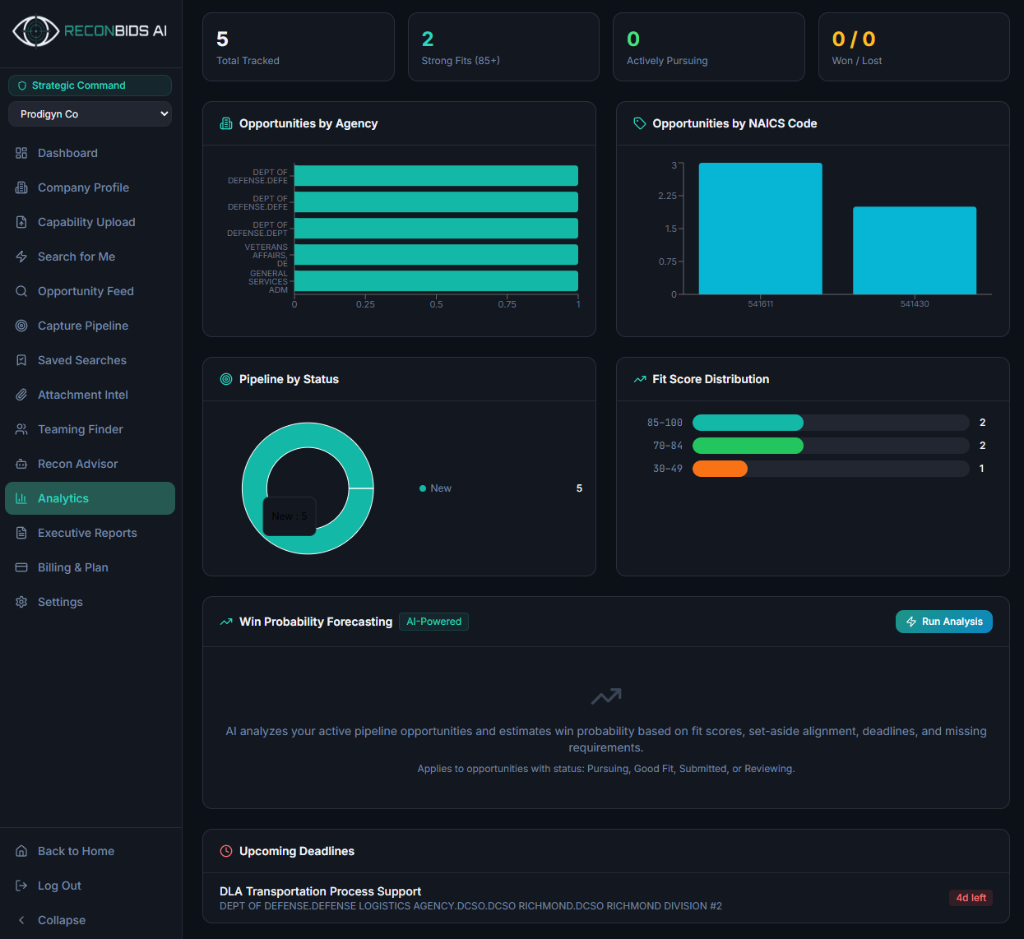Go to Opportunity Feed page
Viewport: 1024px width, 939px height.
(x=90, y=291)
